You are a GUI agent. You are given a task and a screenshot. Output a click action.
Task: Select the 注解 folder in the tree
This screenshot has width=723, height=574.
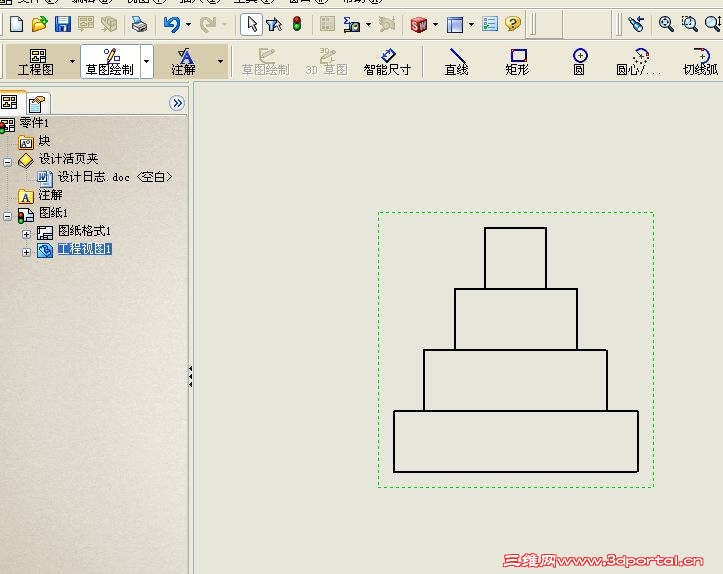coord(50,195)
